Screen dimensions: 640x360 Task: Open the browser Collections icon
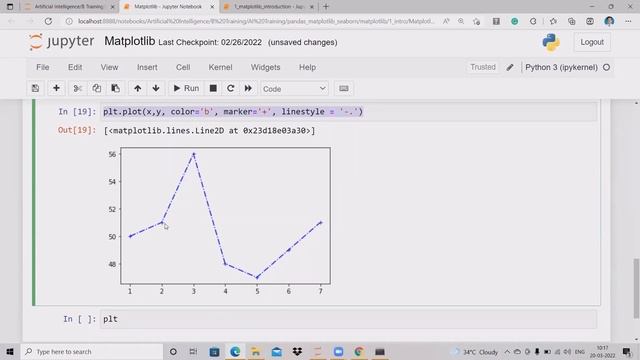(x=571, y=21)
